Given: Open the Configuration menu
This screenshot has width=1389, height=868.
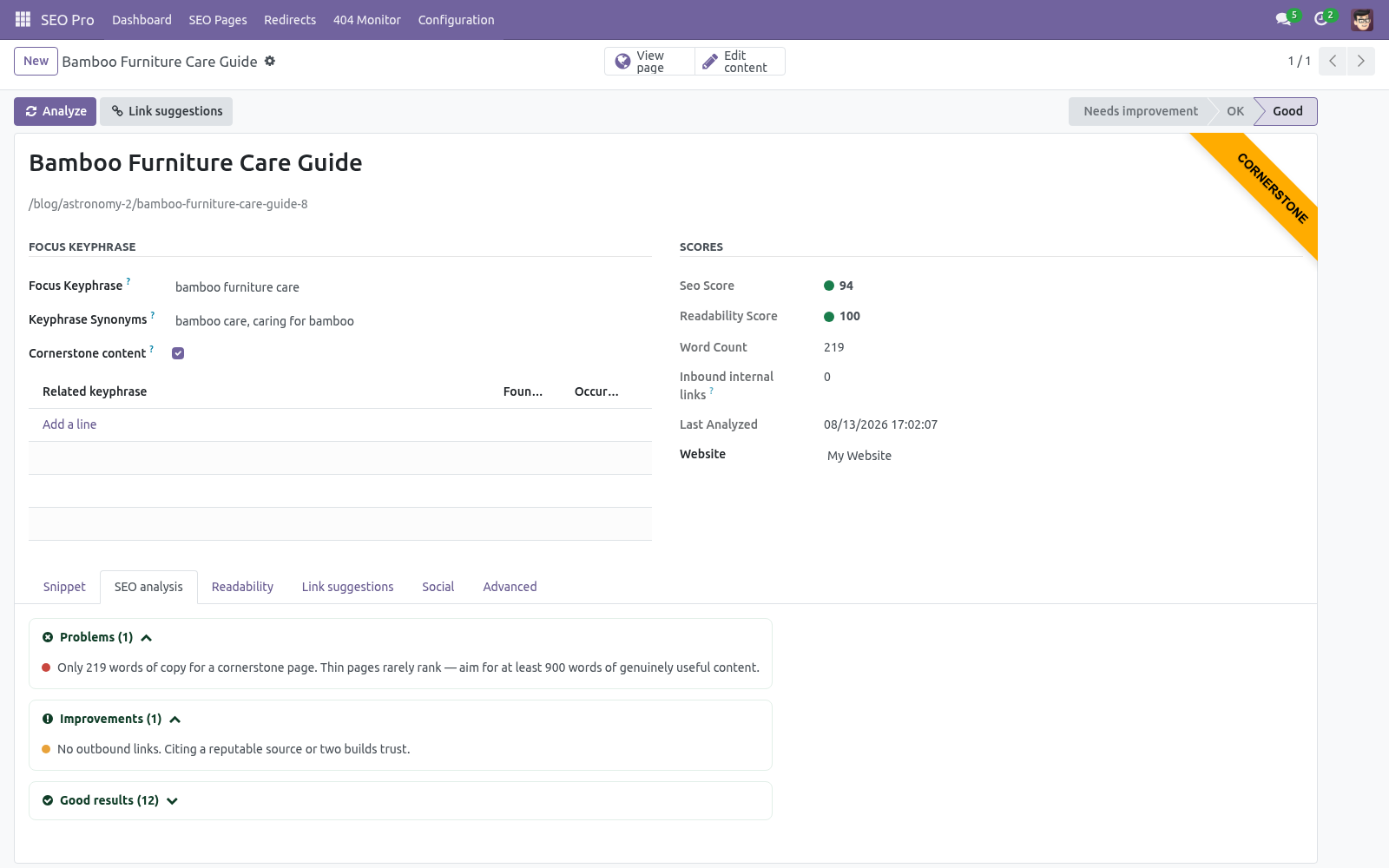Looking at the screenshot, I should [x=456, y=20].
